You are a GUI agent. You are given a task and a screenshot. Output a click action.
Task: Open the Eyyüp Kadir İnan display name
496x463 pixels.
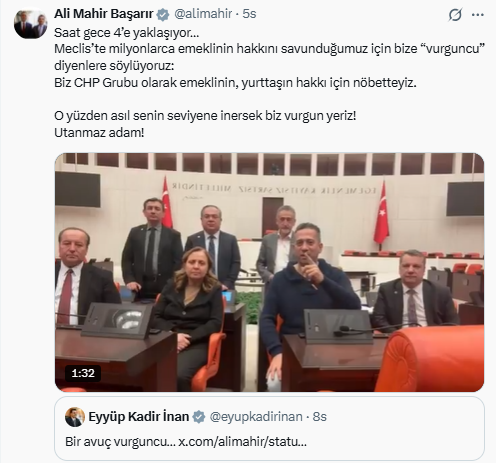139,417
